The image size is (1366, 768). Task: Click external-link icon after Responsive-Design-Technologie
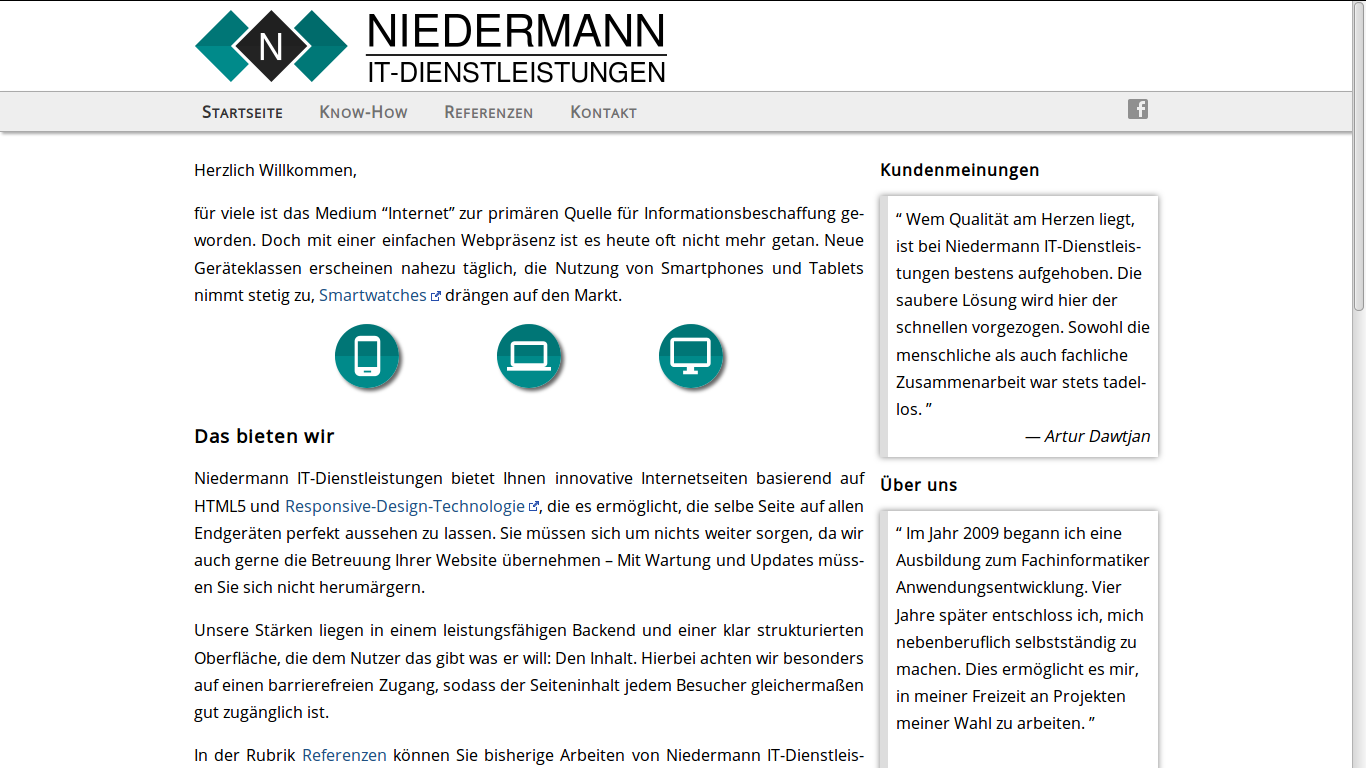pos(533,507)
